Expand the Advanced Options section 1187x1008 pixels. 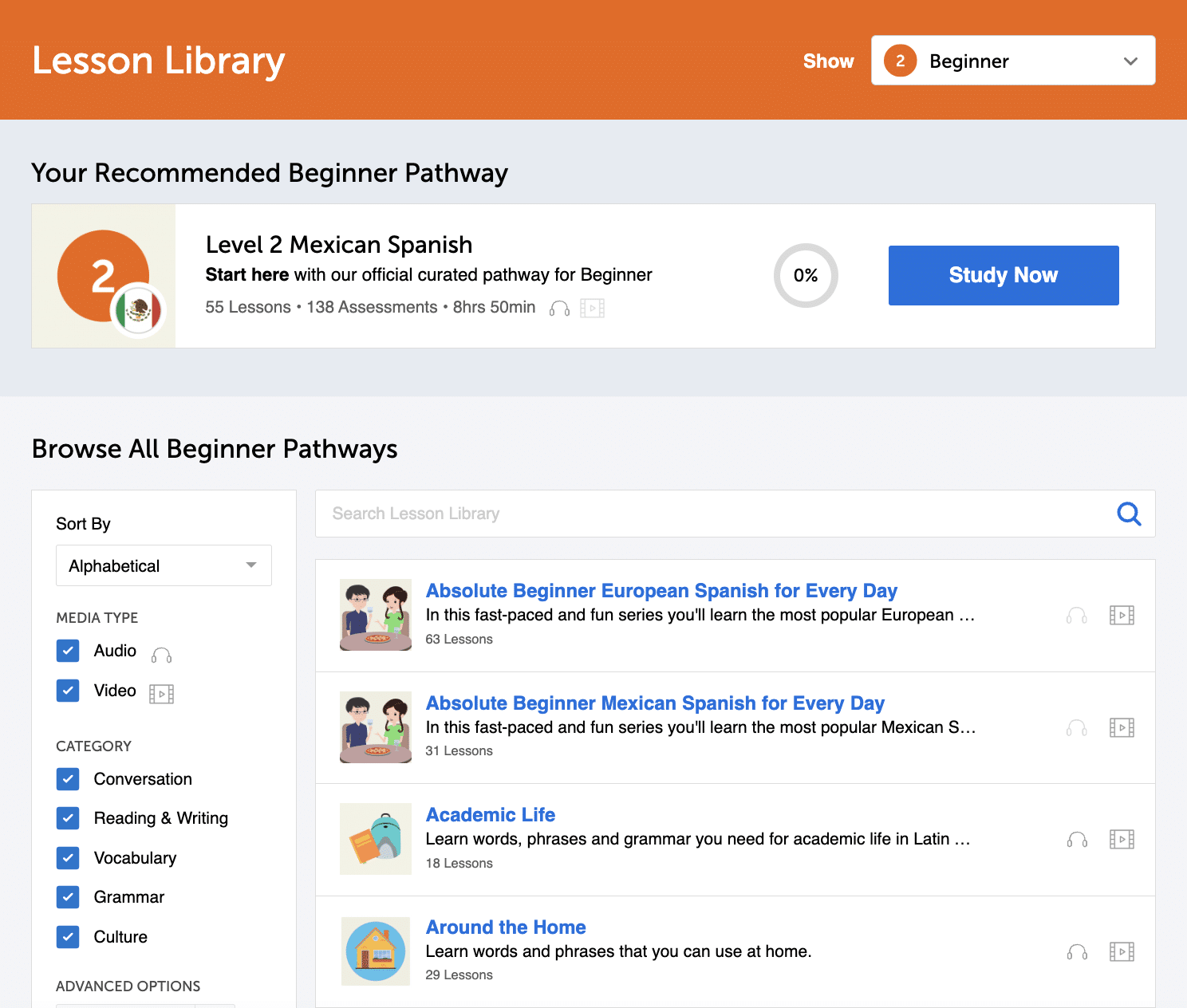tap(128, 986)
